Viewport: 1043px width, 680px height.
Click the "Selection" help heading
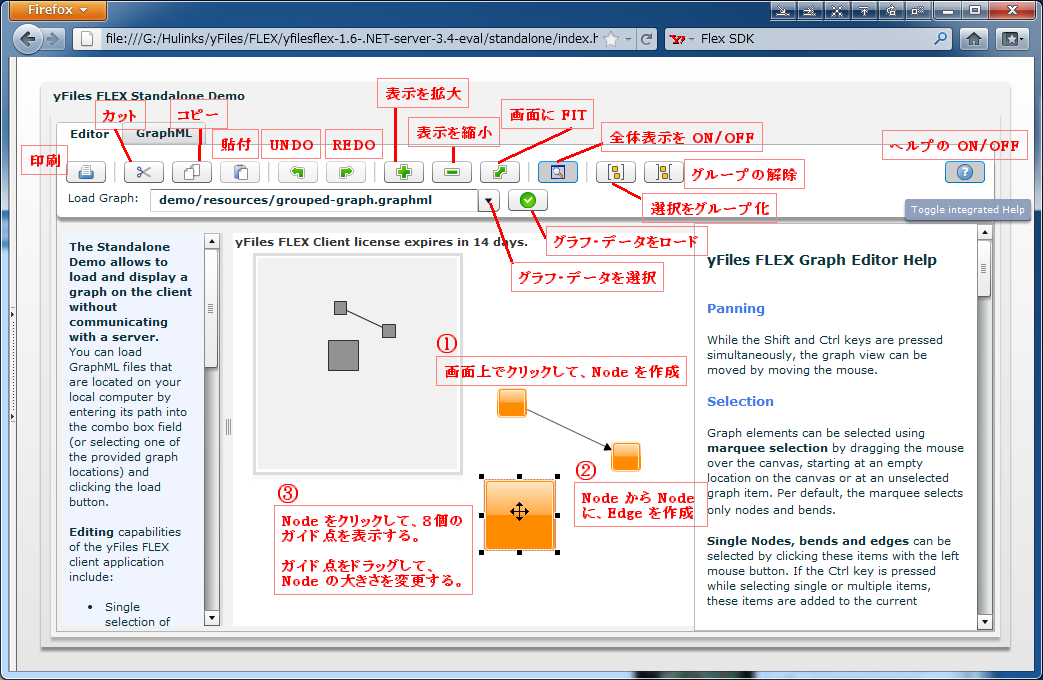point(740,401)
